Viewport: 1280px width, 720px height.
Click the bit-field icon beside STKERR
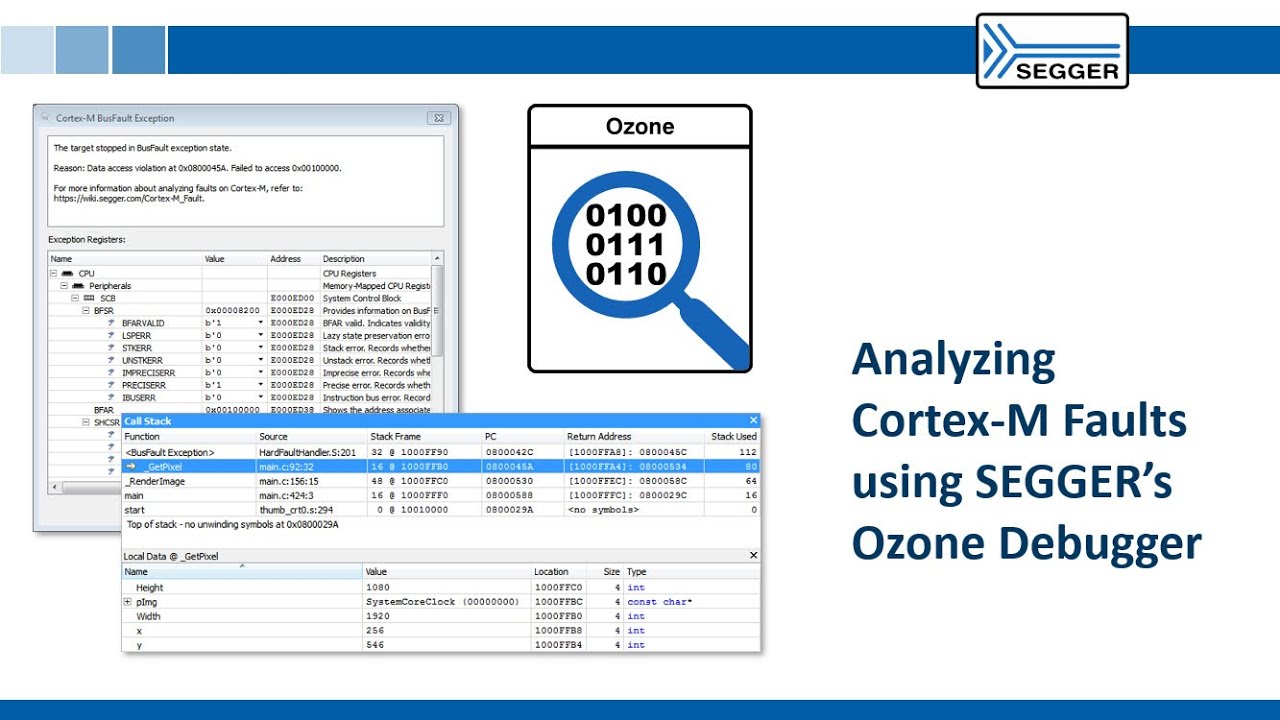click(112, 348)
